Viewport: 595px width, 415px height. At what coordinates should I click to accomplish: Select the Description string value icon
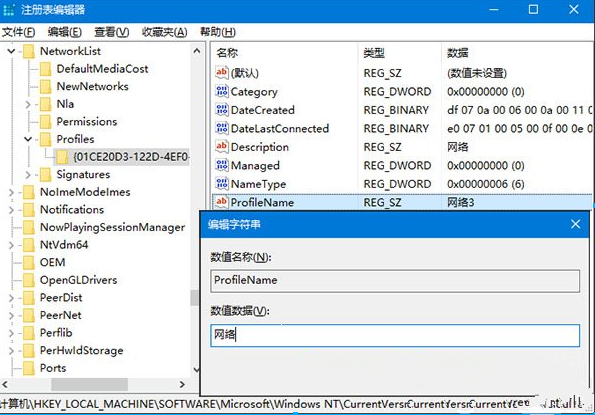click(x=222, y=147)
